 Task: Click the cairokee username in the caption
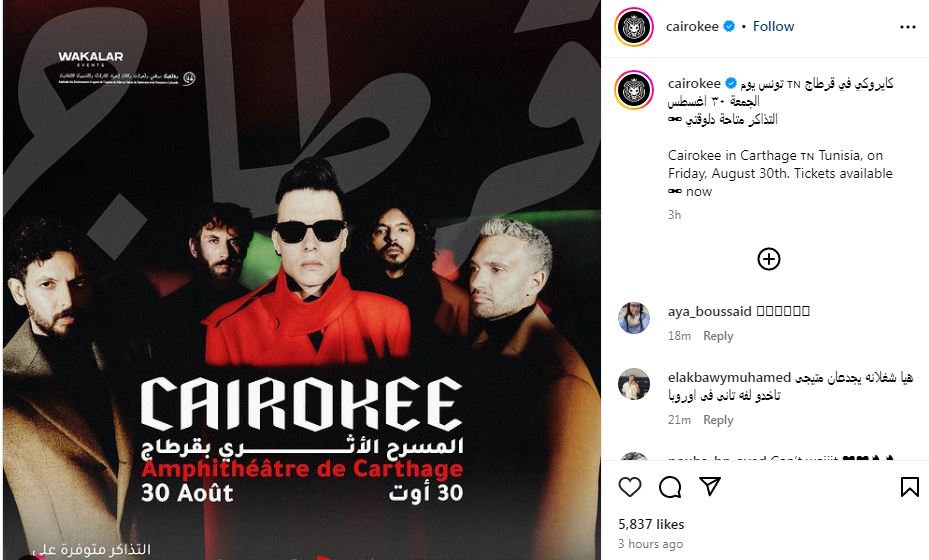pos(694,84)
